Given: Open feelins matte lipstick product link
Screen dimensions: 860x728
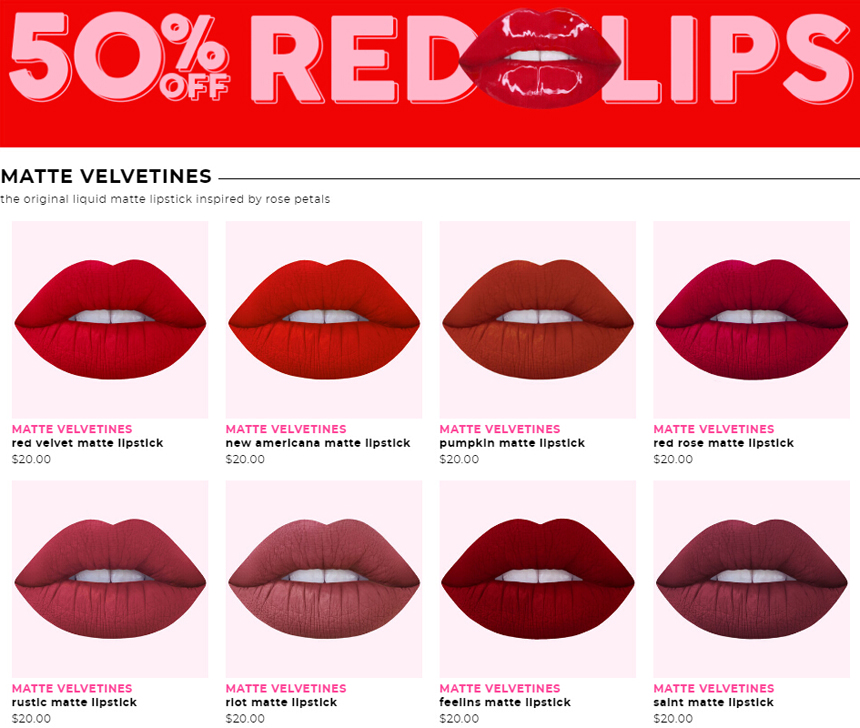Looking at the screenshot, I should tap(505, 702).
